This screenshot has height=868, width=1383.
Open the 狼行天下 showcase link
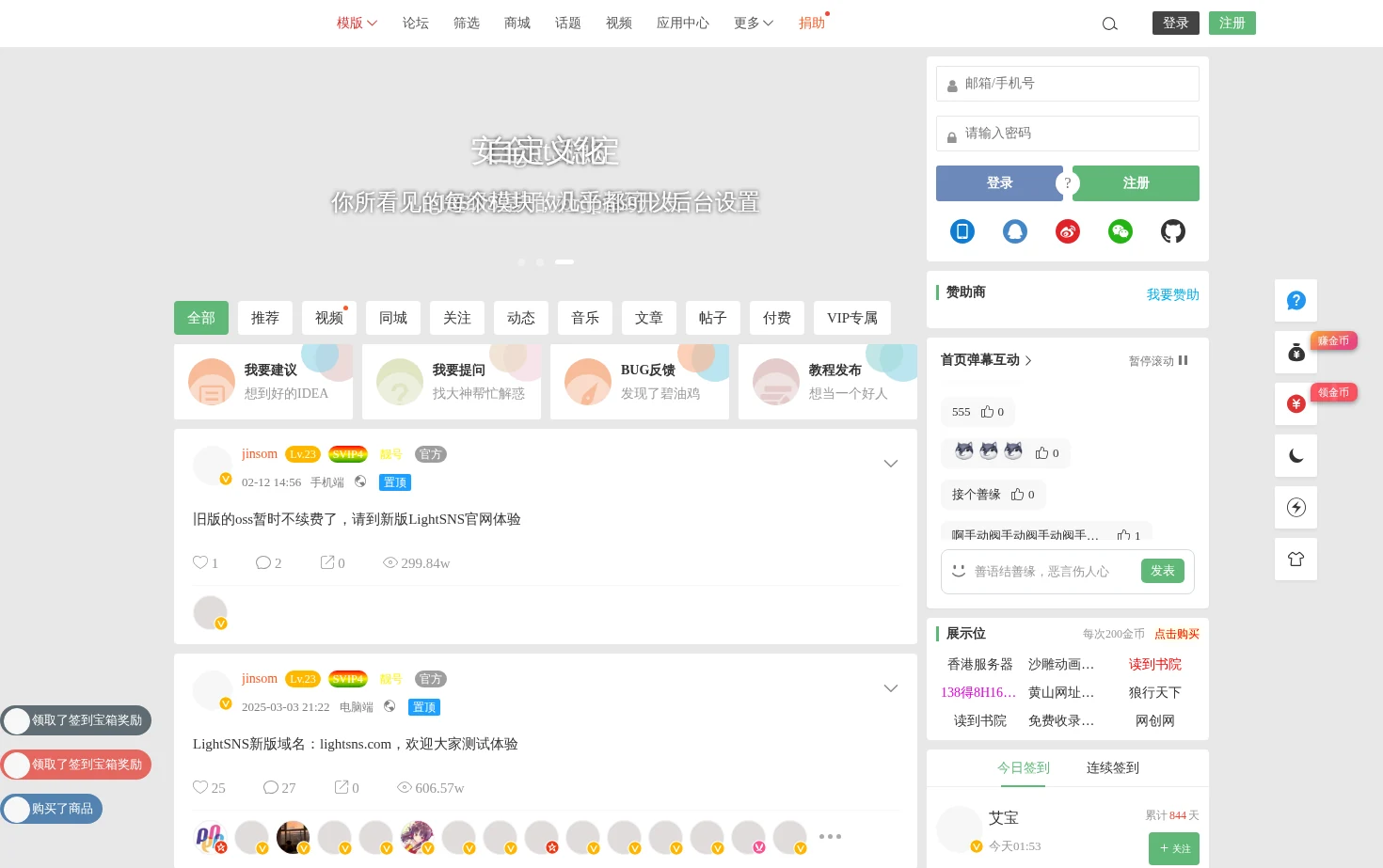[1155, 693]
